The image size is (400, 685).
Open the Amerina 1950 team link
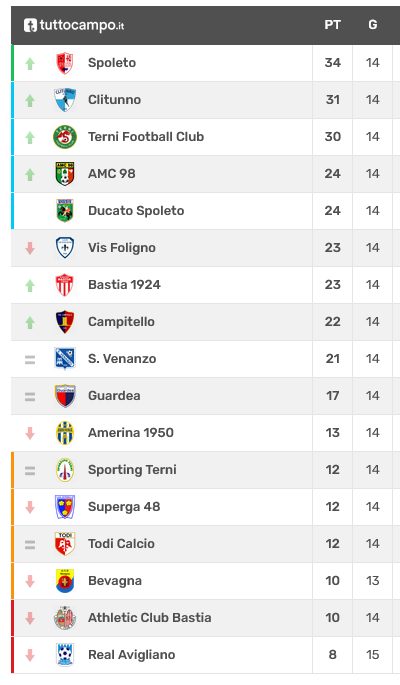[131, 433]
